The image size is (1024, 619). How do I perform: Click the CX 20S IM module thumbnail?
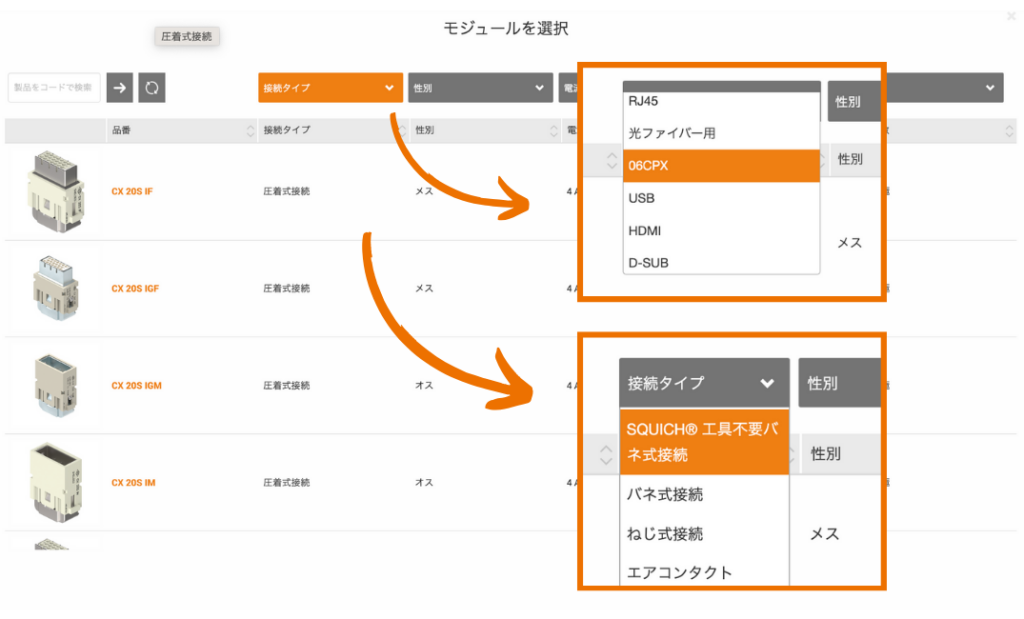click(x=48, y=482)
